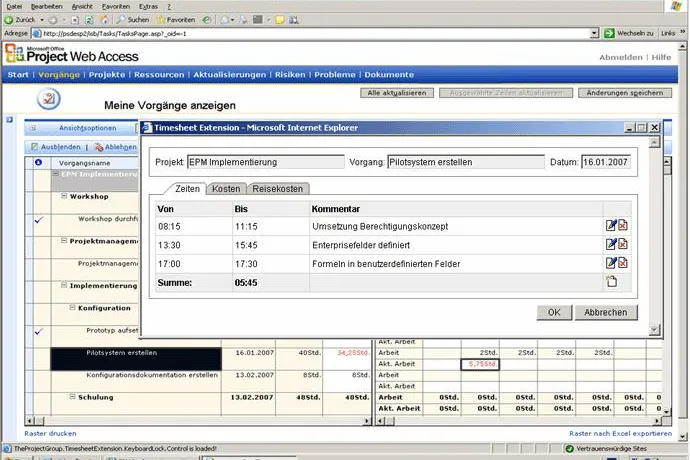
Task: Click the yellow note toolbar icon
Action: coord(279,20)
